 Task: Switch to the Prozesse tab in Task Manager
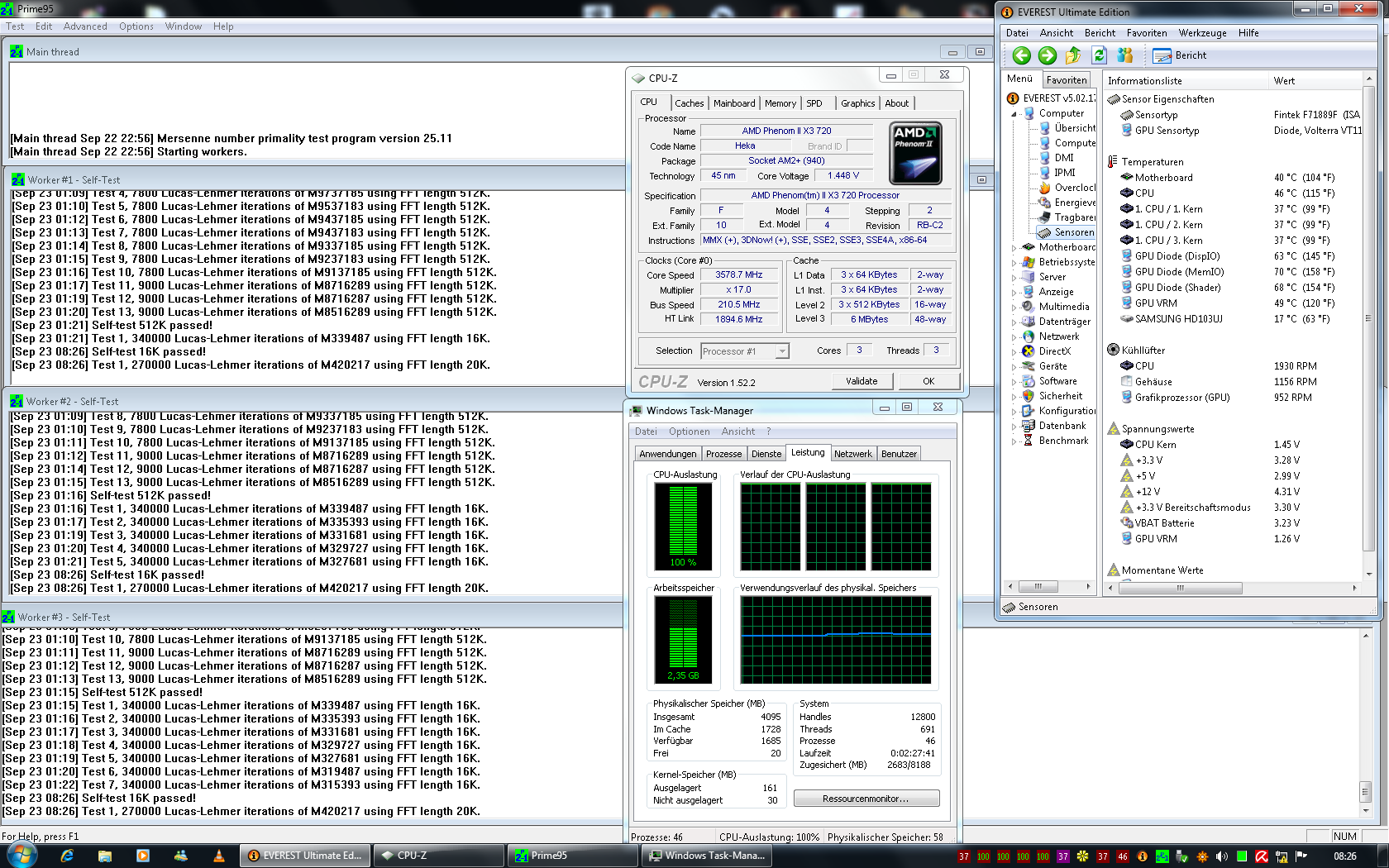723,454
